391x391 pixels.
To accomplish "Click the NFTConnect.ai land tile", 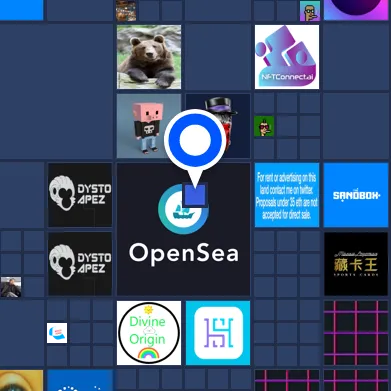I will [x=287, y=57].
